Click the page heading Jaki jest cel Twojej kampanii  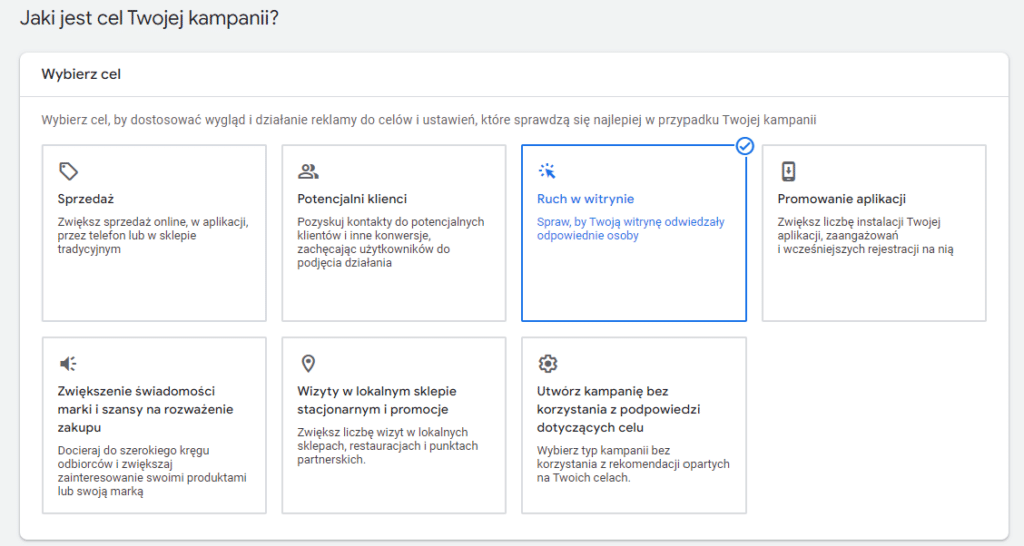pos(149,19)
